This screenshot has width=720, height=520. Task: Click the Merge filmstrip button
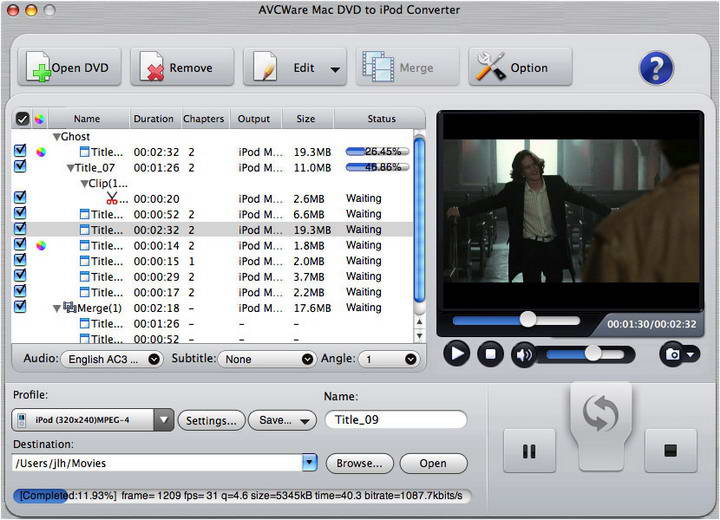pos(407,68)
